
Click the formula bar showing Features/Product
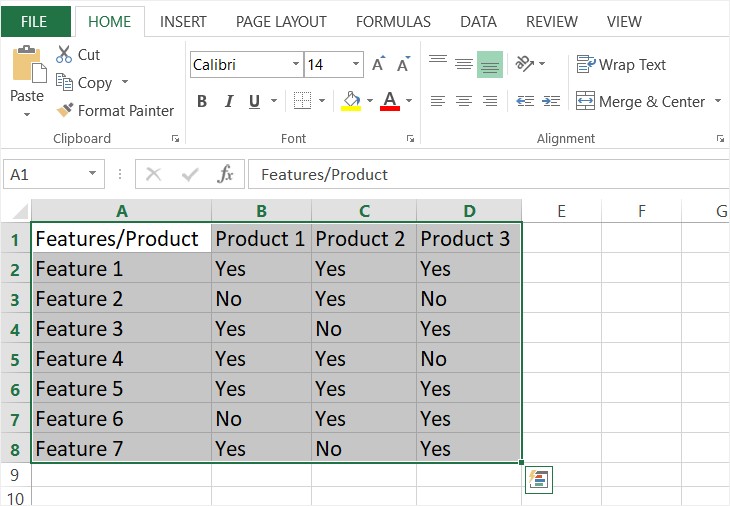[489, 175]
